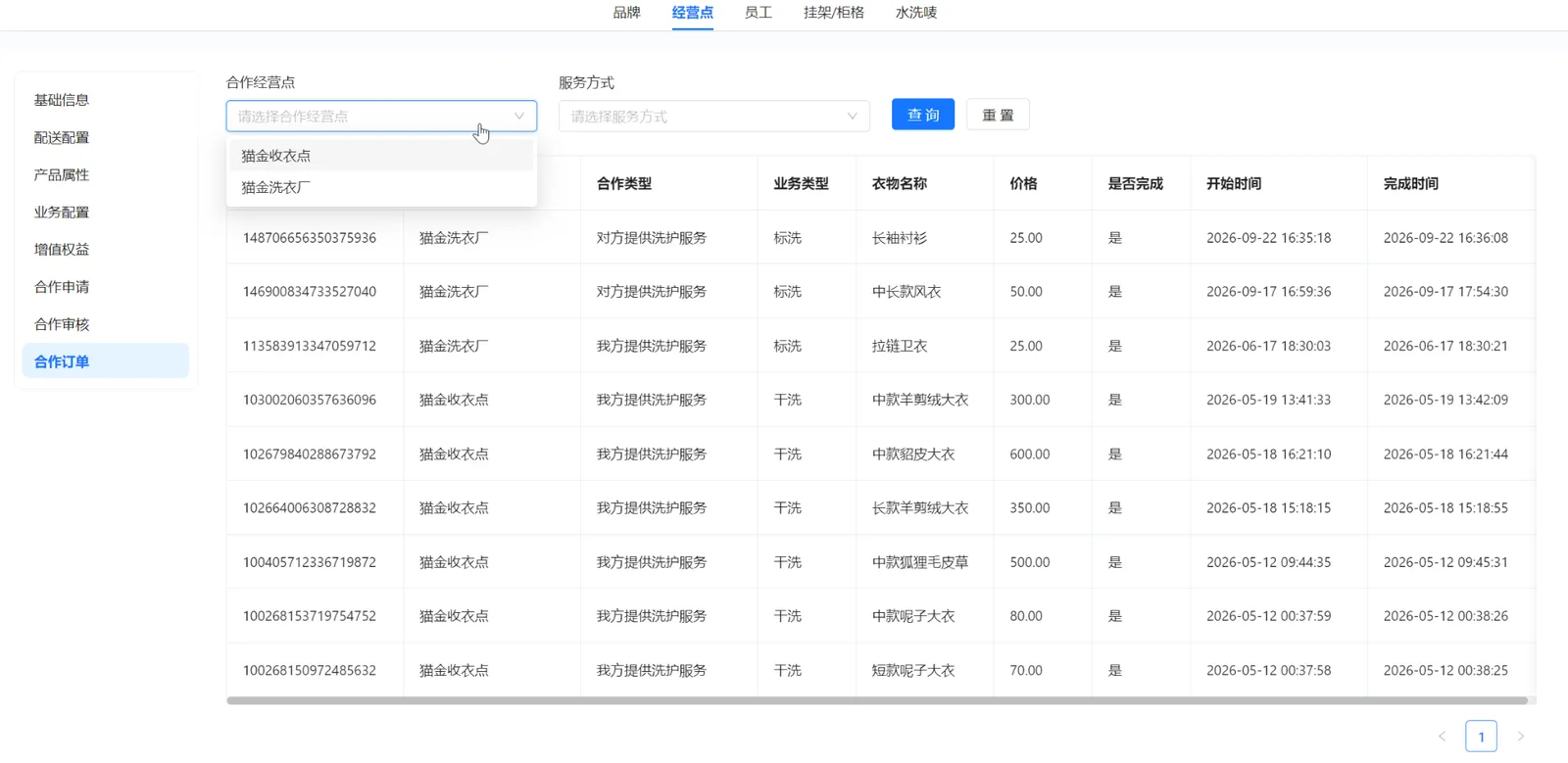
Task: Select page 1 in pagination
Action: click(1481, 737)
